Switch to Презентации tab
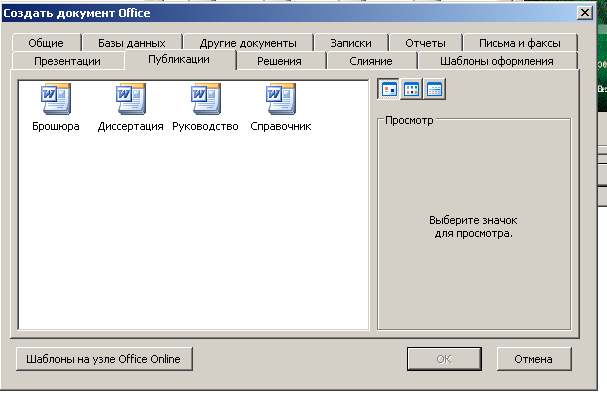Screen dimensions: 607x394 tap(67, 61)
